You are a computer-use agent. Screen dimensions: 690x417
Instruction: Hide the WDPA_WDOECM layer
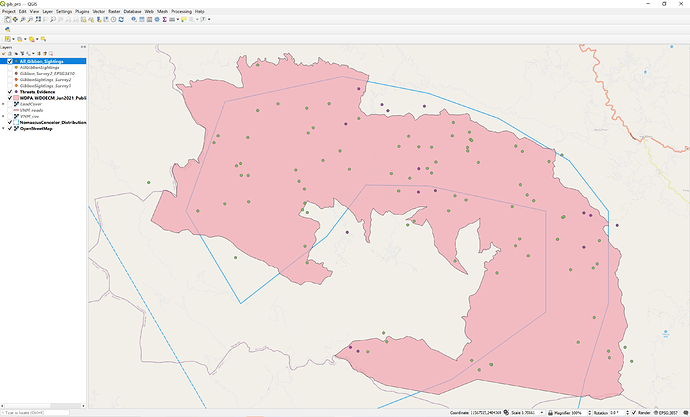(10, 98)
